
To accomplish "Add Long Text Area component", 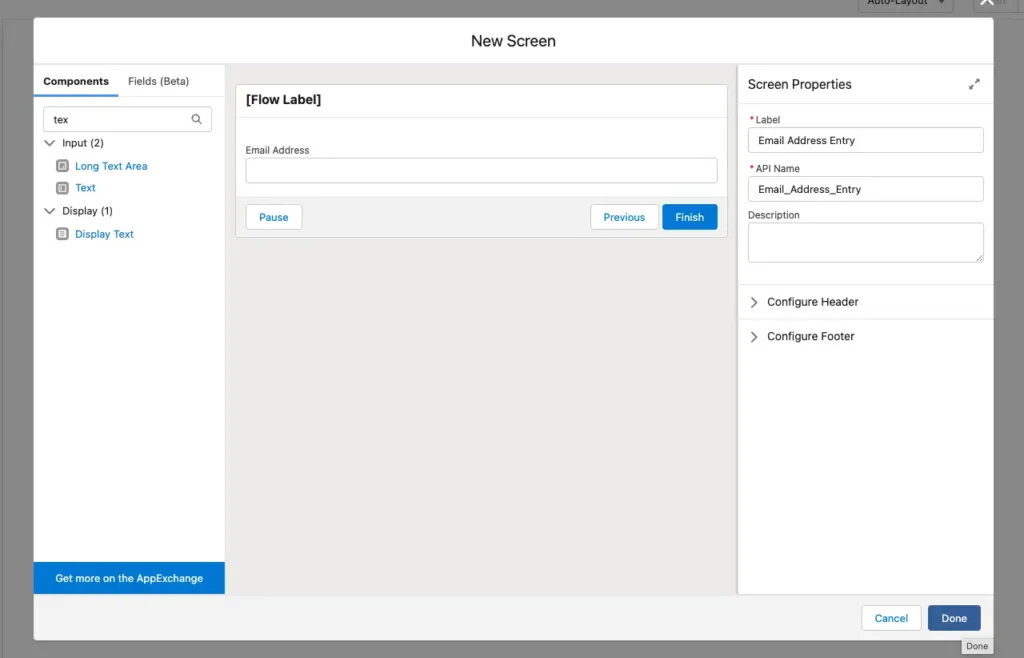I will 111,166.
